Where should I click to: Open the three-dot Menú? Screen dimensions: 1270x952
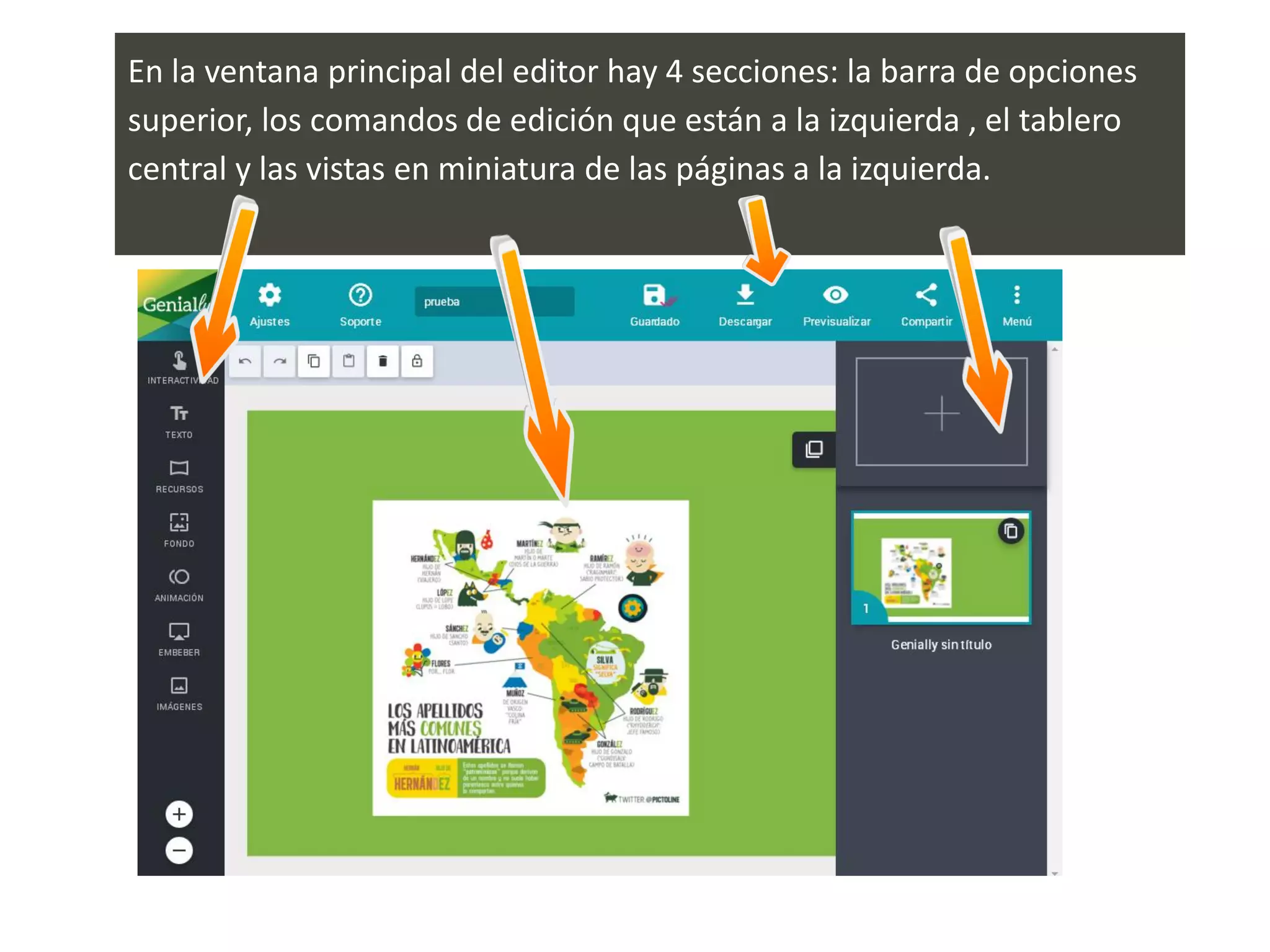1017,295
